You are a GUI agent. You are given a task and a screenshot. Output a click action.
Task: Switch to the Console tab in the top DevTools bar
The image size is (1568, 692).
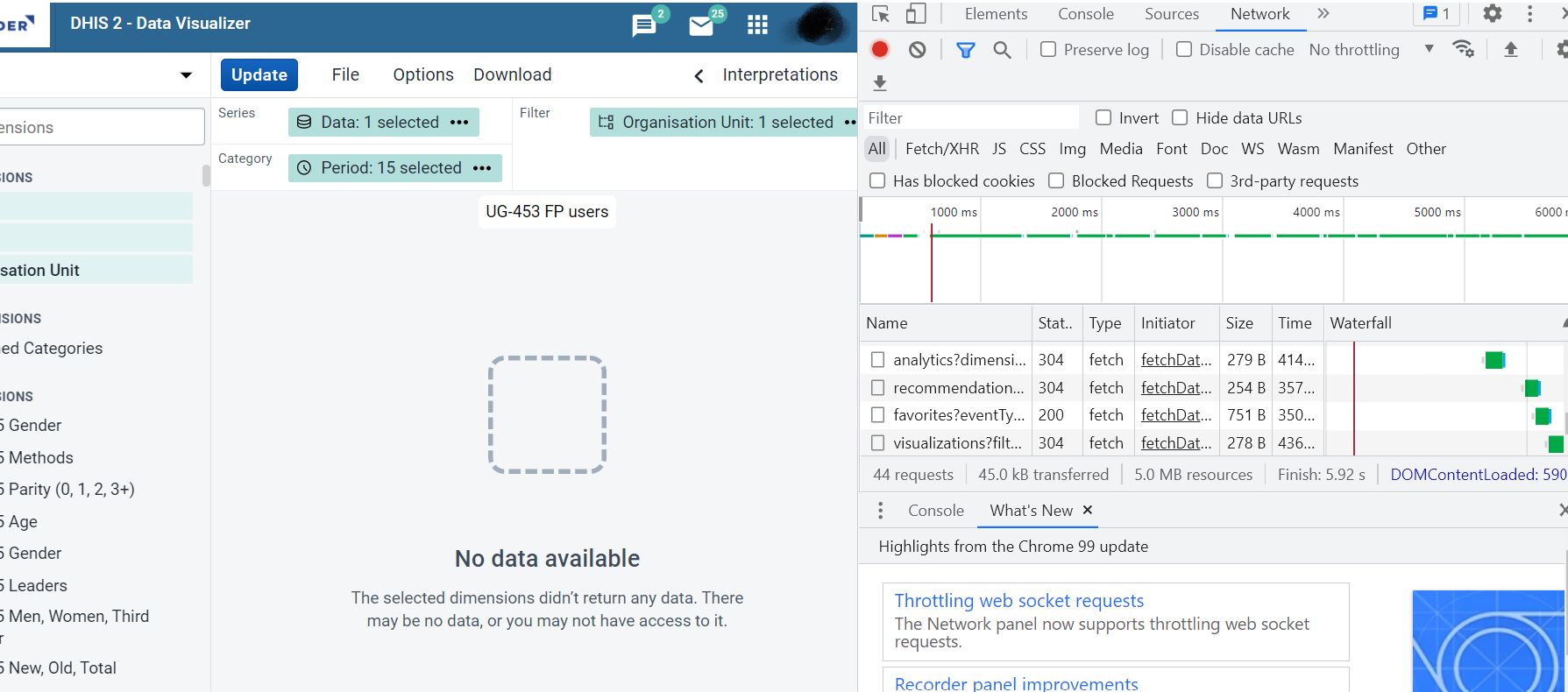1086,14
